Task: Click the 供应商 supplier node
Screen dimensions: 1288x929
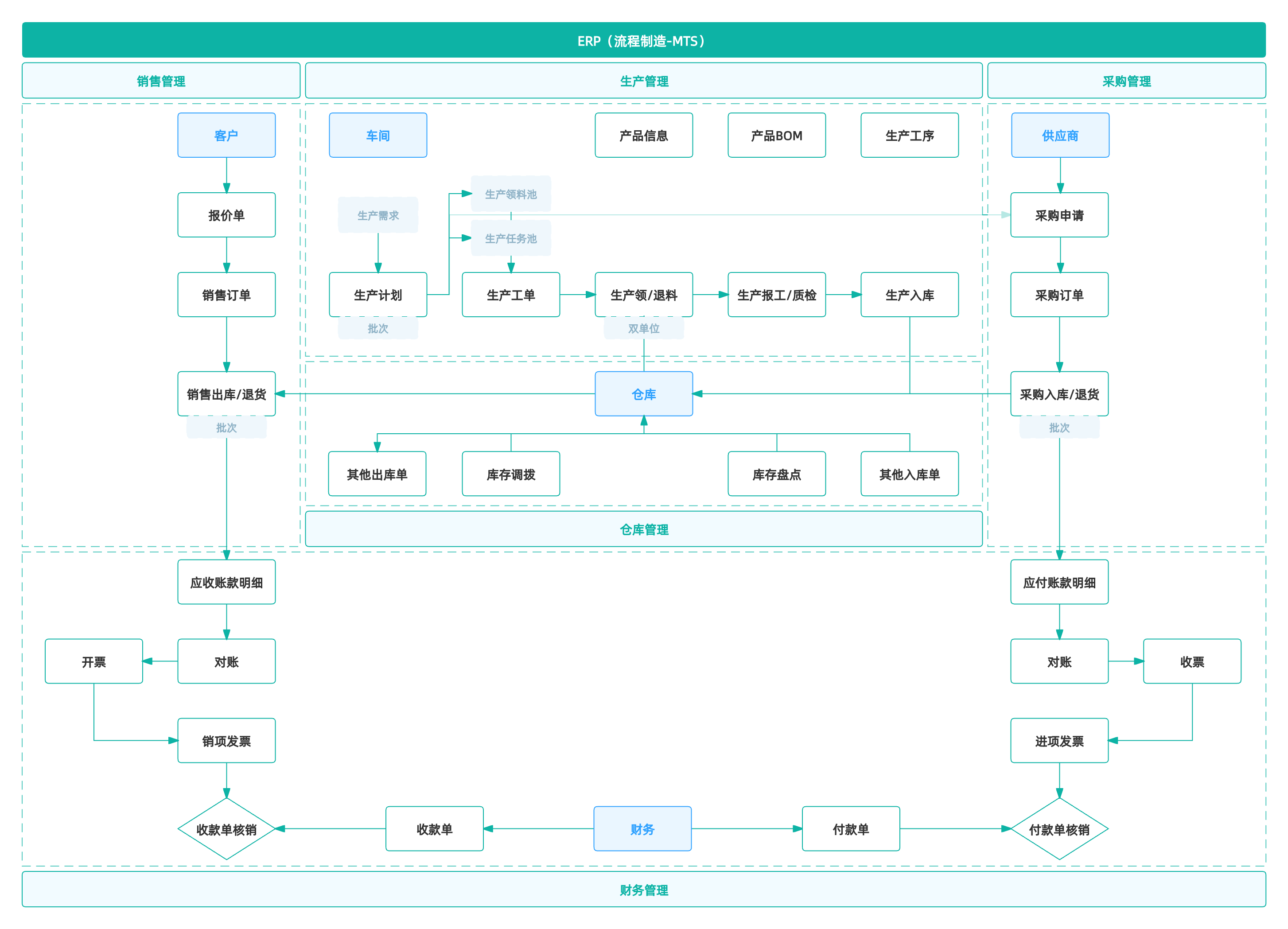Action: point(1060,135)
